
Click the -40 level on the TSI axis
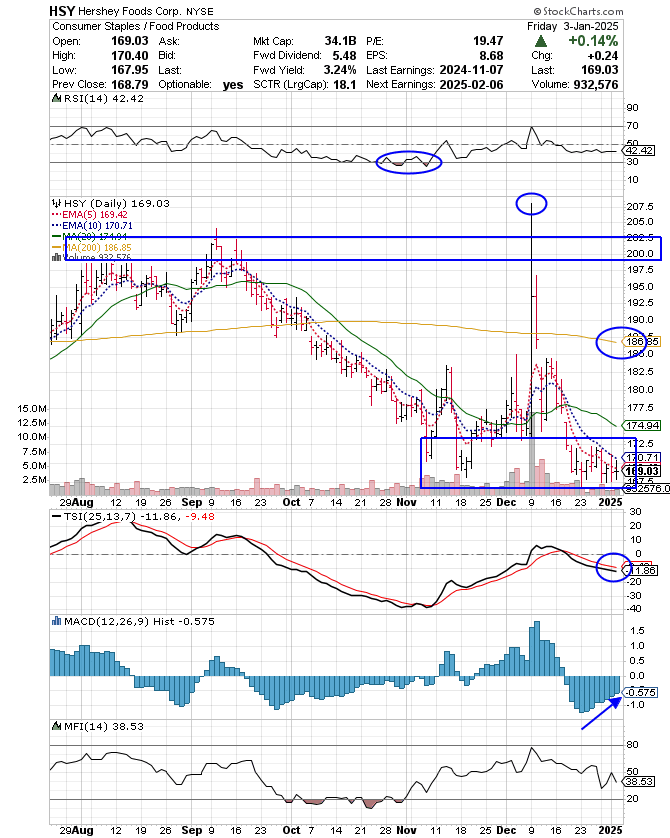pos(634,609)
